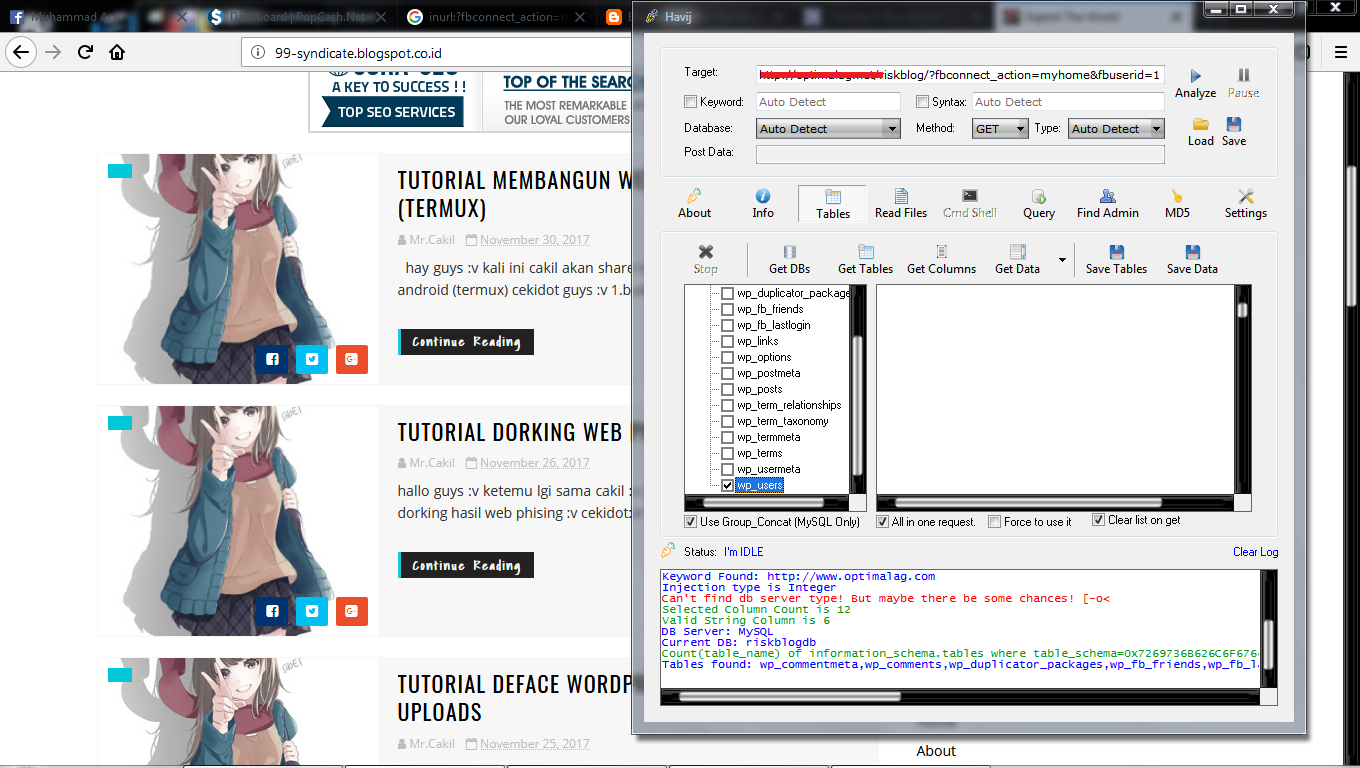Click the Keyword Auto Detect input field
This screenshot has width=1360, height=768.
828,102
